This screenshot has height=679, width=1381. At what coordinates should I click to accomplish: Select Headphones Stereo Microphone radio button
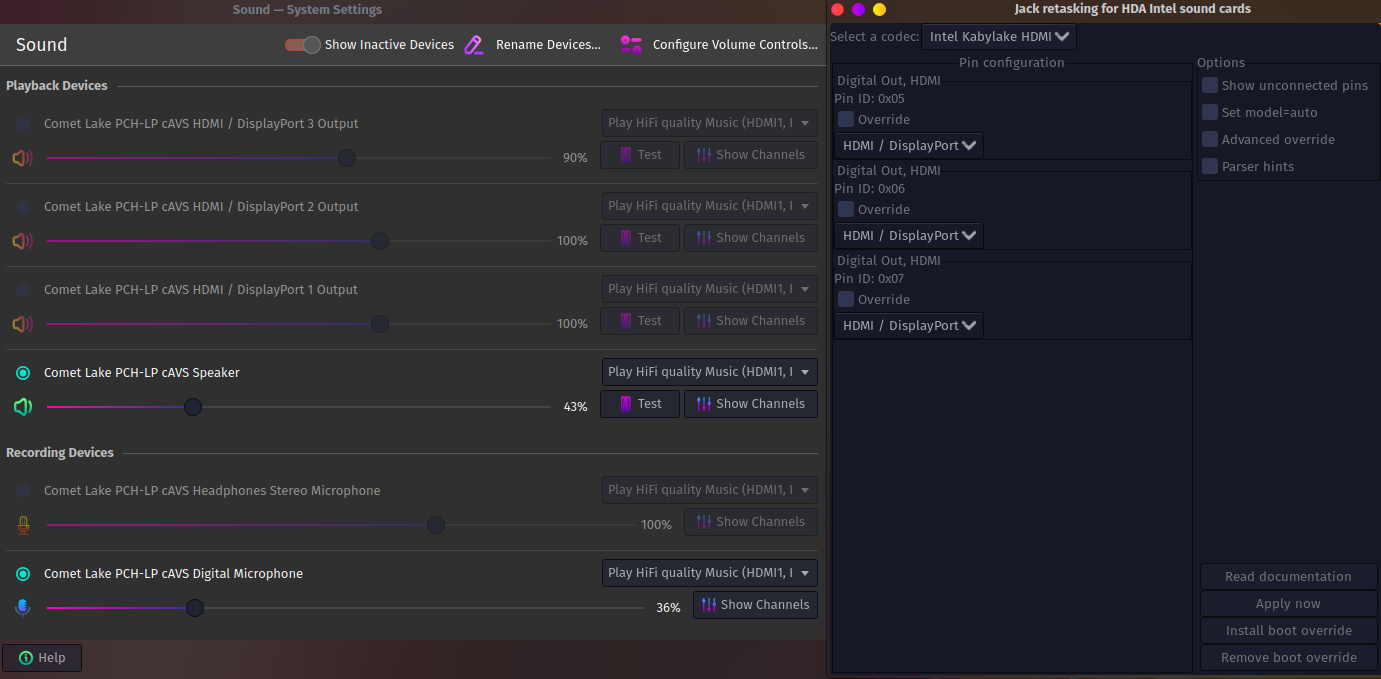coord(23,491)
